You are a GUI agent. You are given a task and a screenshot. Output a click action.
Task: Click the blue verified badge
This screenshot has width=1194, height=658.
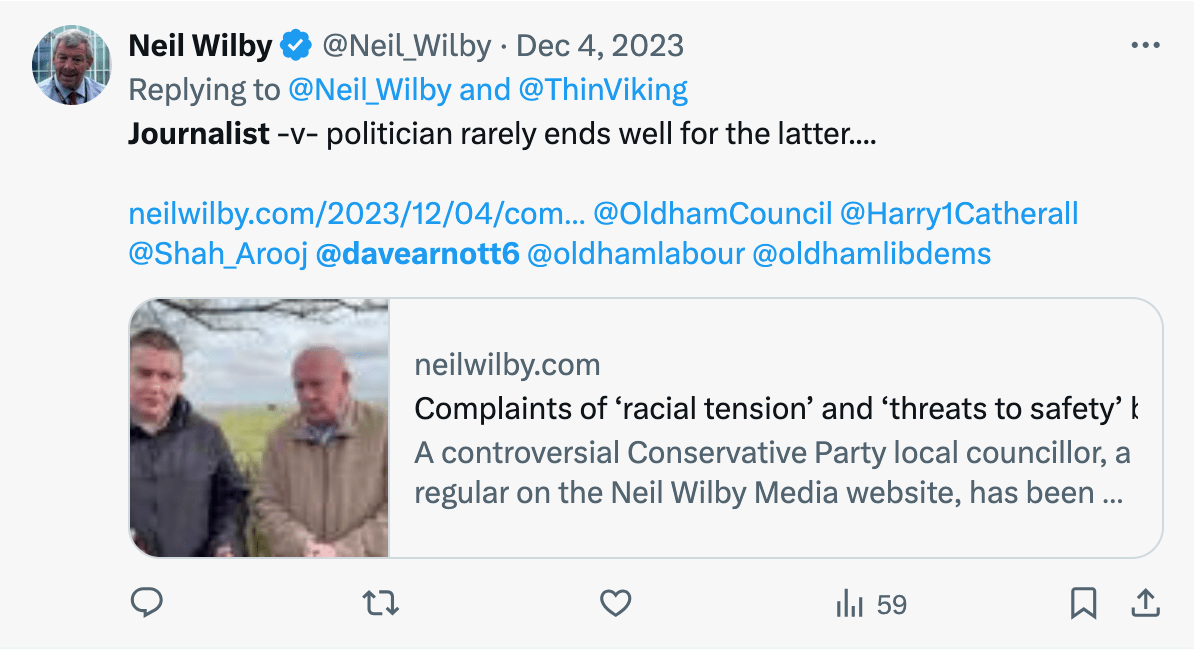tap(295, 46)
